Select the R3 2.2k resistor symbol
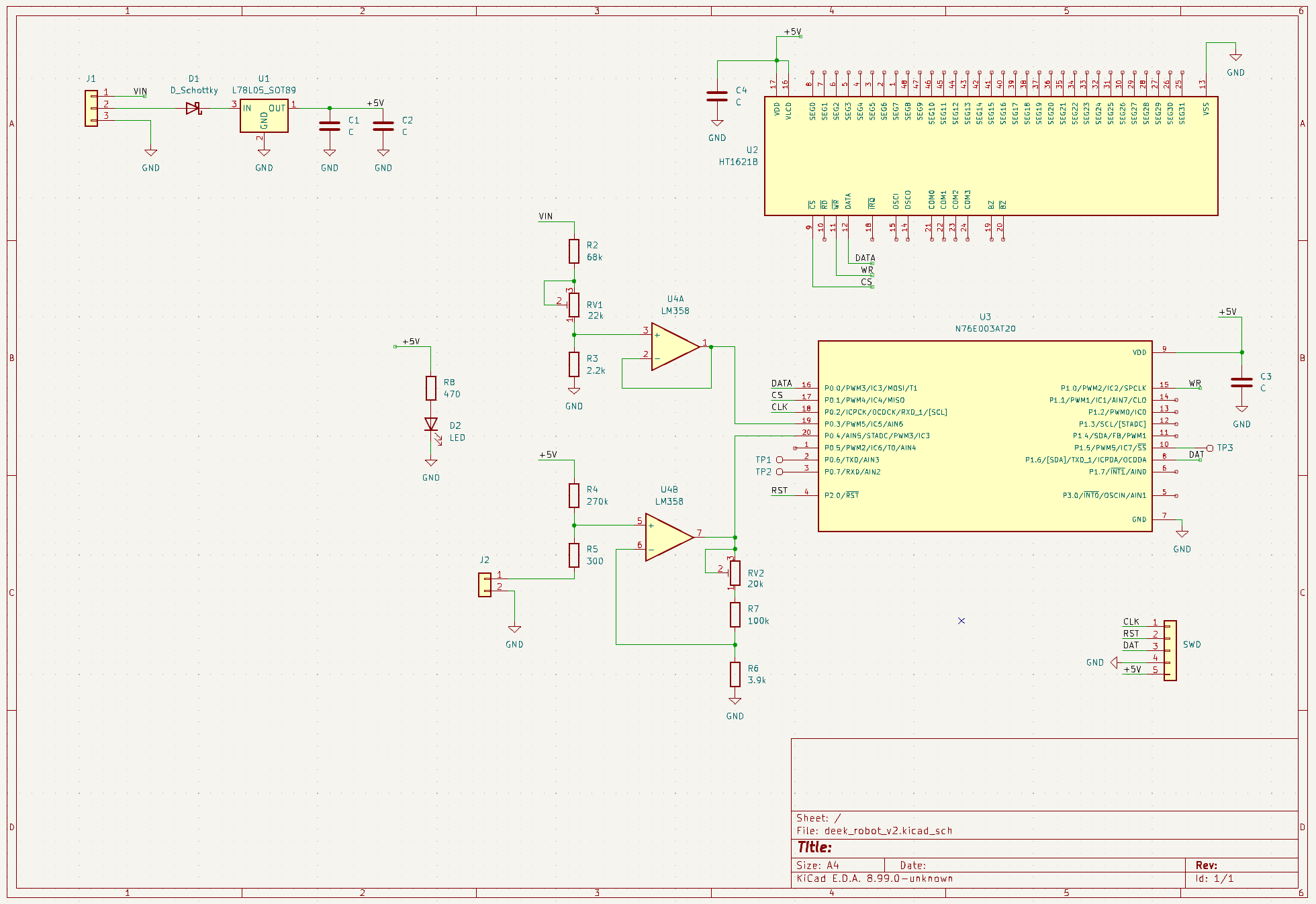This screenshot has height=904, width=1316. 574,364
